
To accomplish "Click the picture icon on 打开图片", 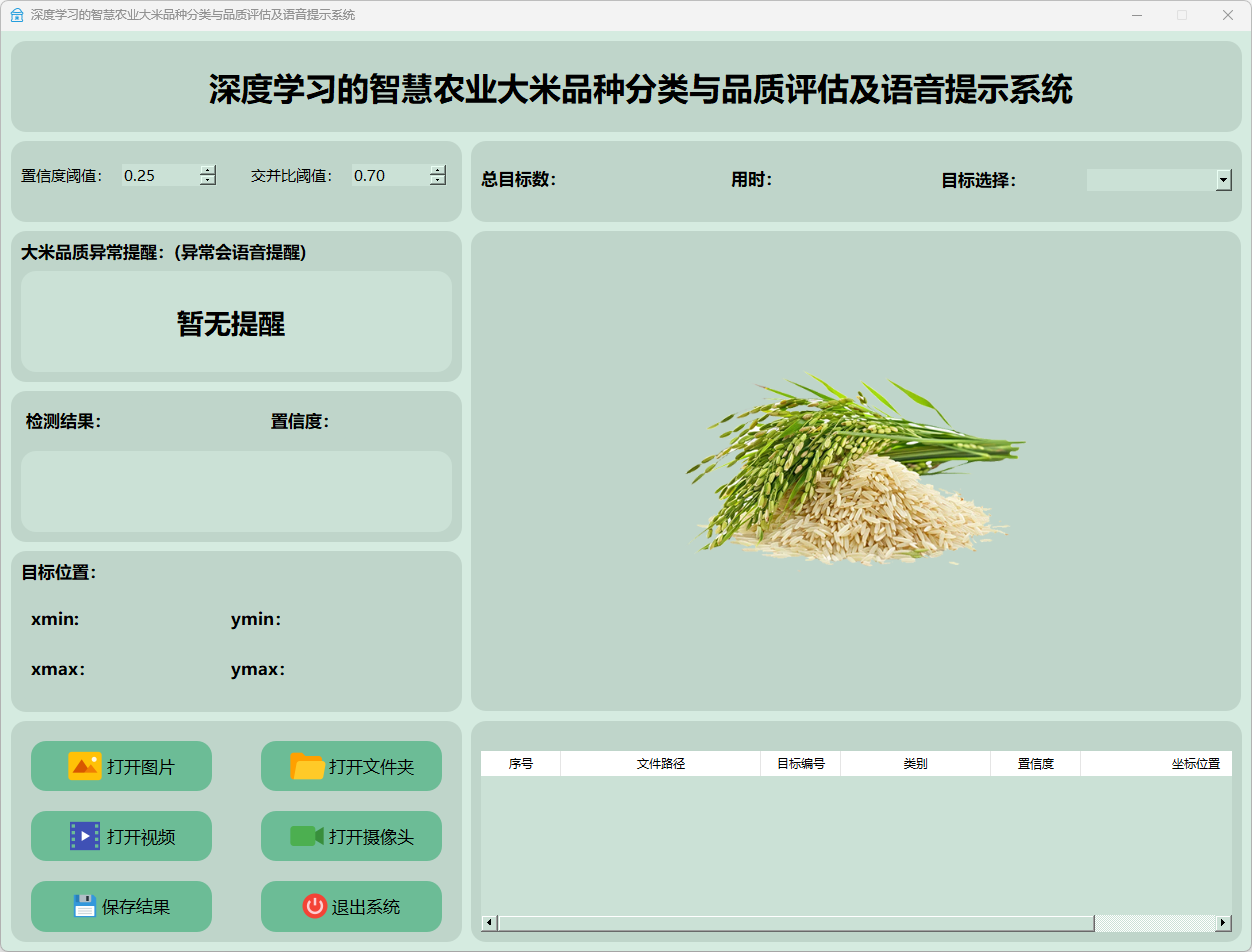I will 85,766.
